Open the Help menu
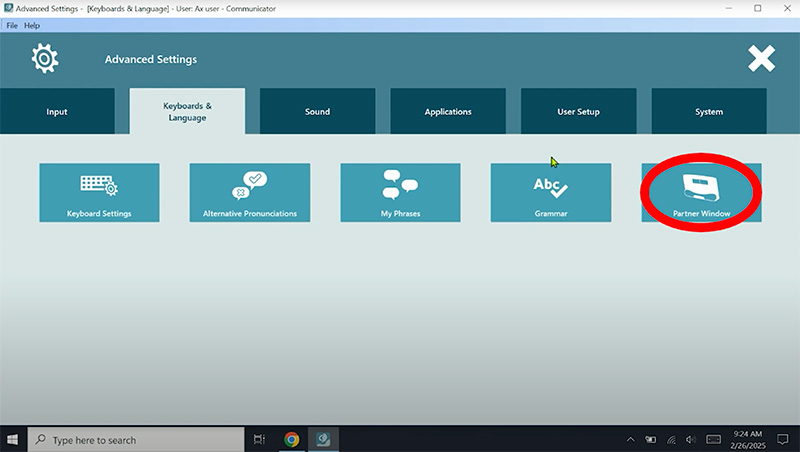 pyautogui.click(x=32, y=25)
